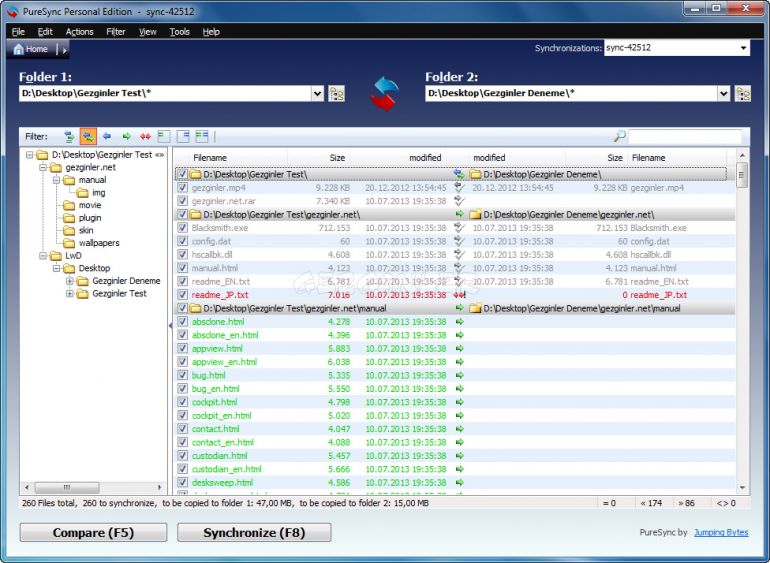Open the browse folder icon for Folder 2
The height and width of the screenshot is (563, 770).
pos(742,93)
